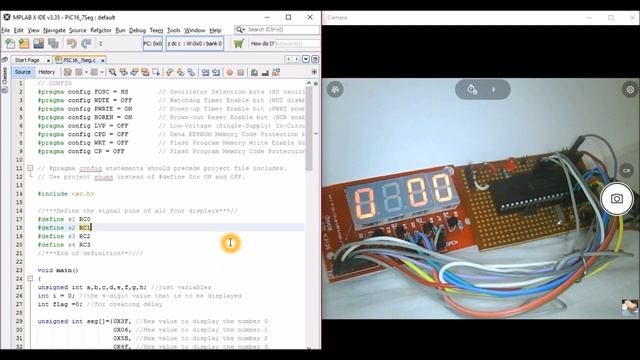Open the Window menu
This screenshot has height=360, width=640.
pos(195,30)
